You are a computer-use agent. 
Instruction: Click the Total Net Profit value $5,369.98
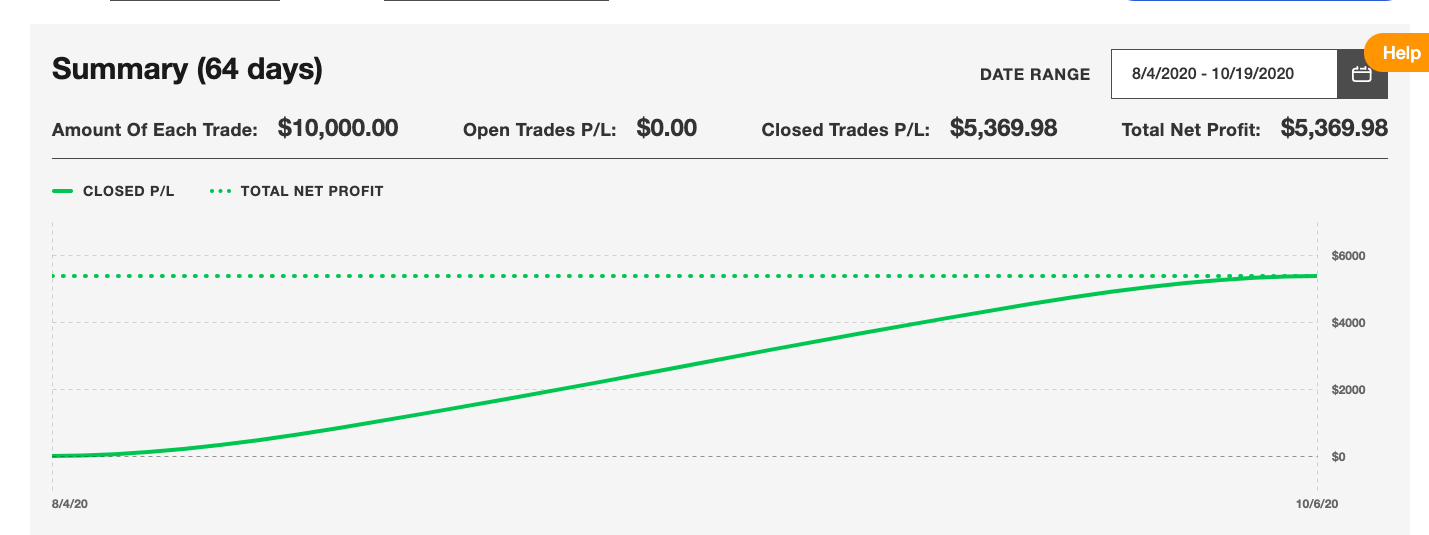point(1334,128)
